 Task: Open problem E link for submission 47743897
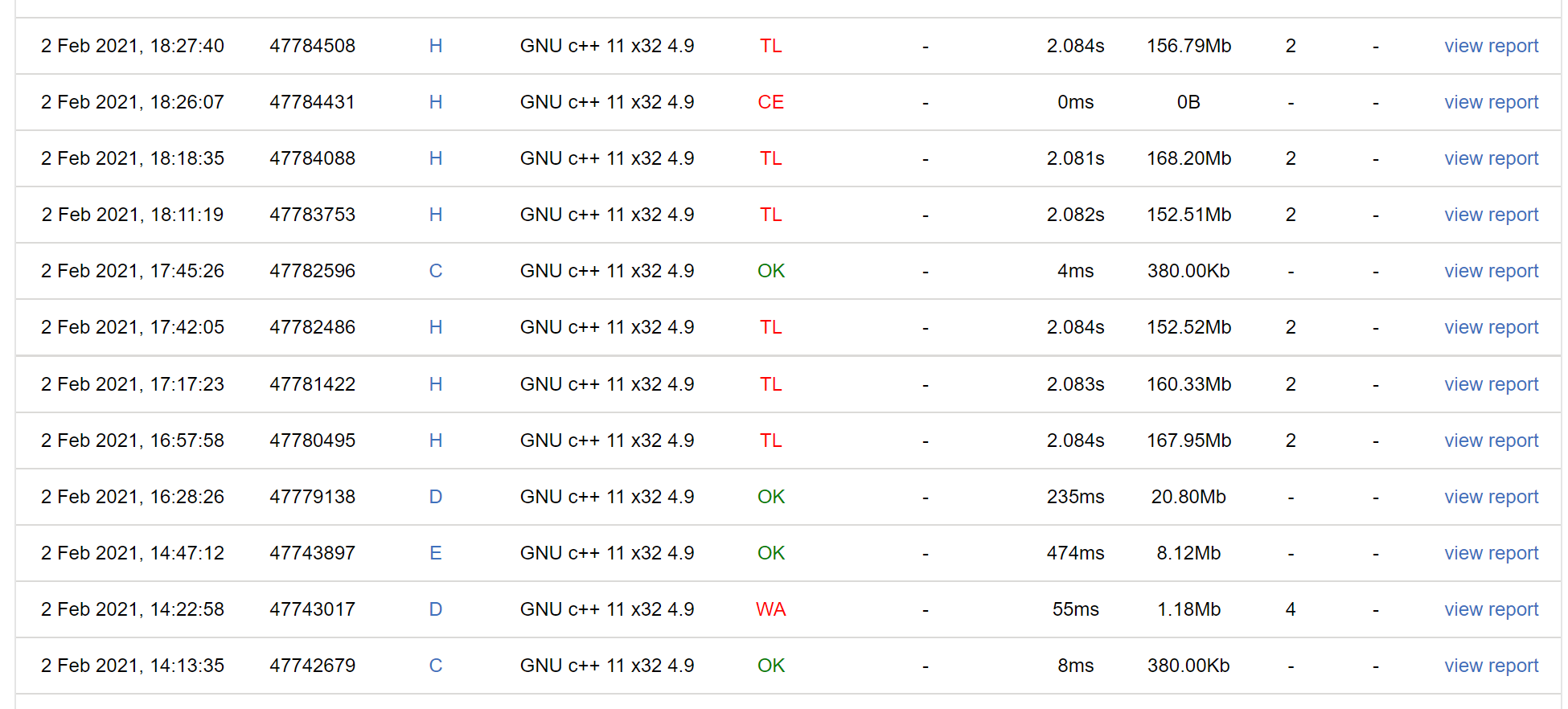(436, 553)
